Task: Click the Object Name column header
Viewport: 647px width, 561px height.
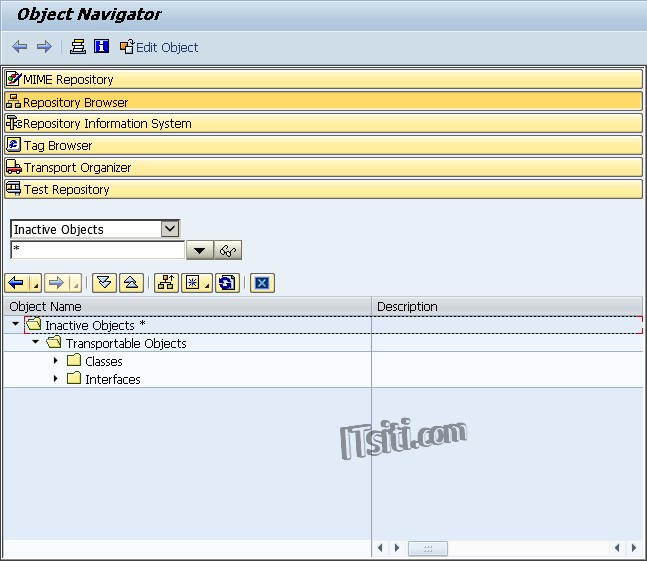Action: click(187, 306)
